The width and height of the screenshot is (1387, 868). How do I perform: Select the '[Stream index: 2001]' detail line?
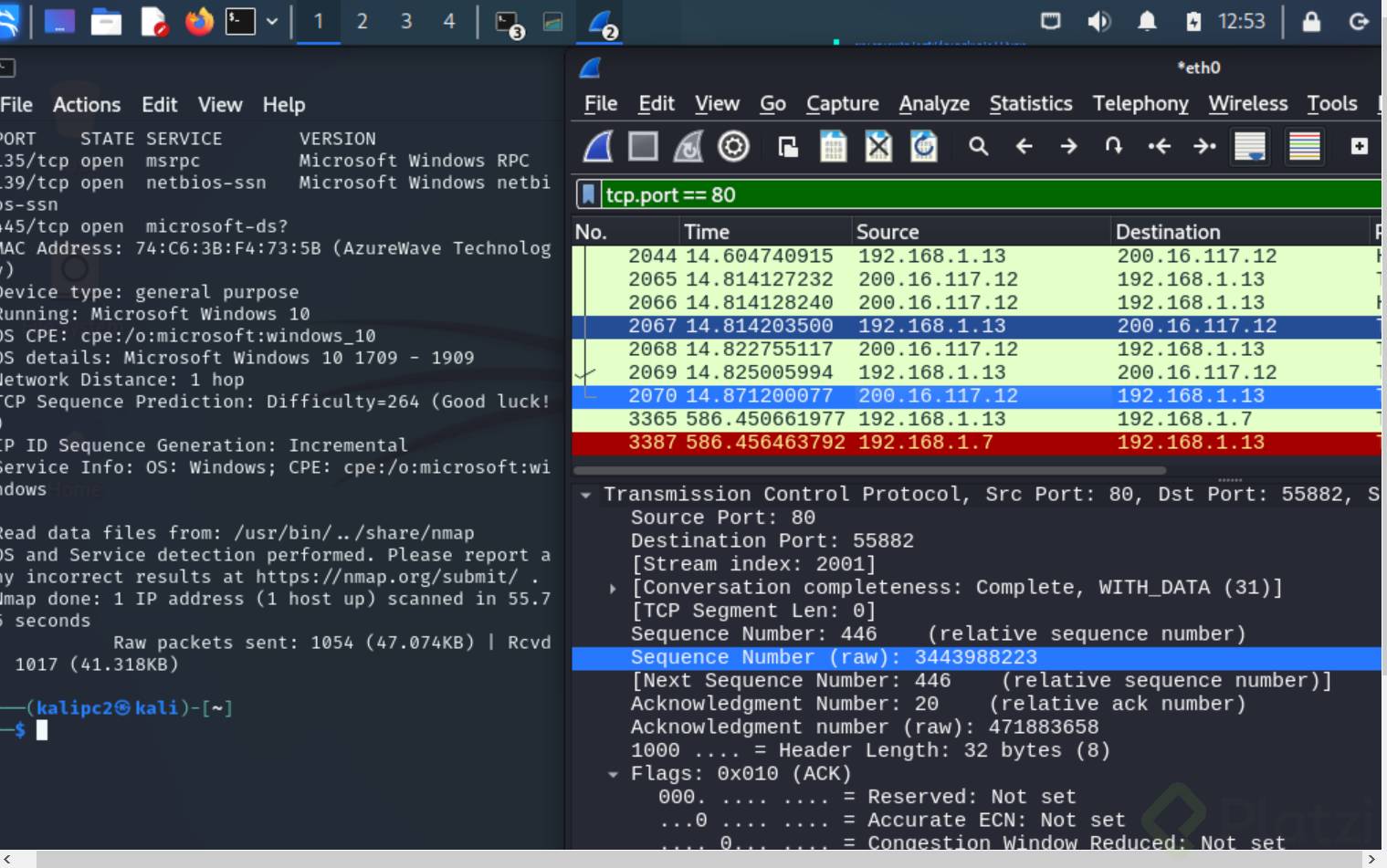coord(753,565)
